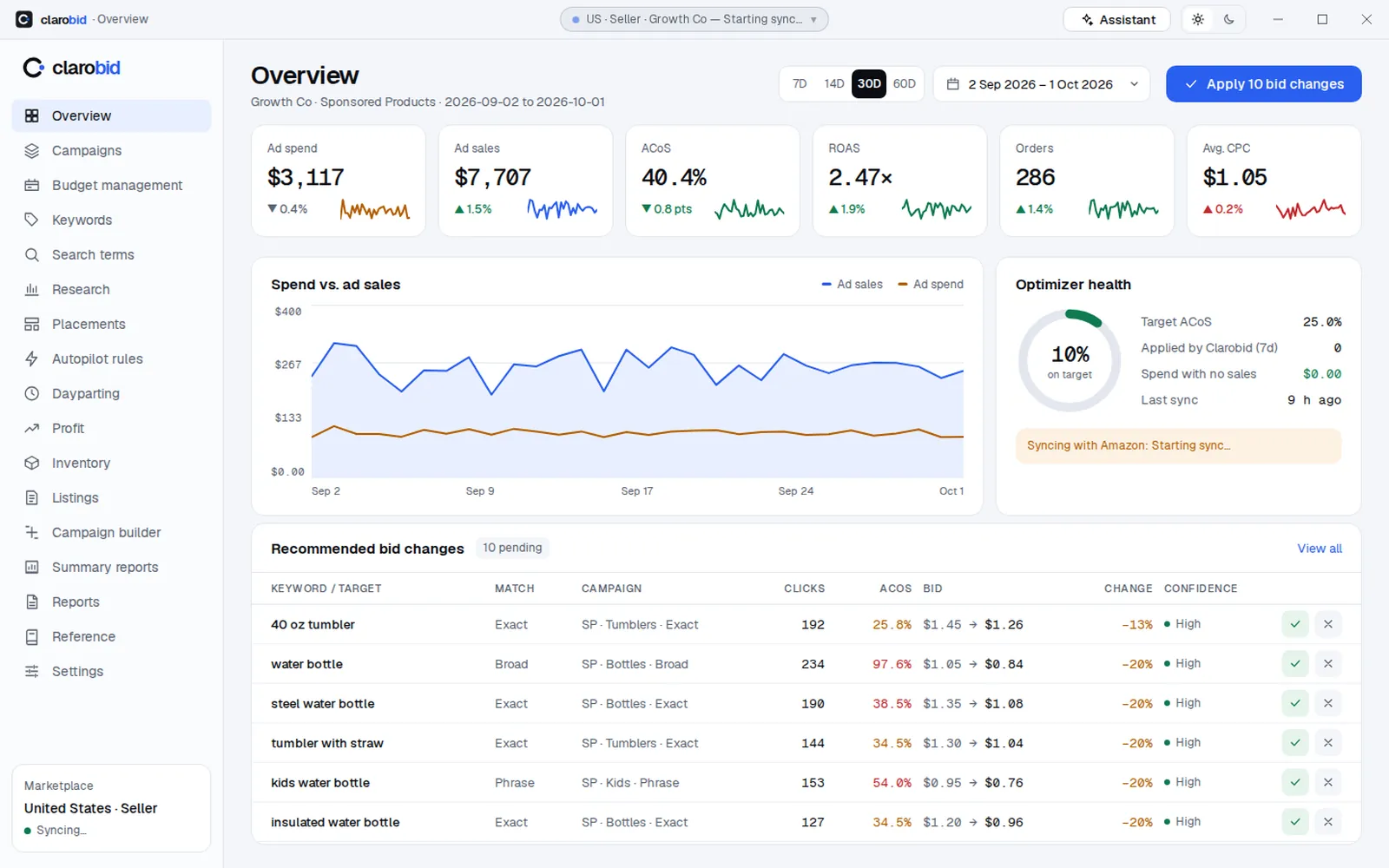This screenshot has width=1389, height=868.
Task: Click the ROAS 2.47× metric card
Action: coord(899,181)
